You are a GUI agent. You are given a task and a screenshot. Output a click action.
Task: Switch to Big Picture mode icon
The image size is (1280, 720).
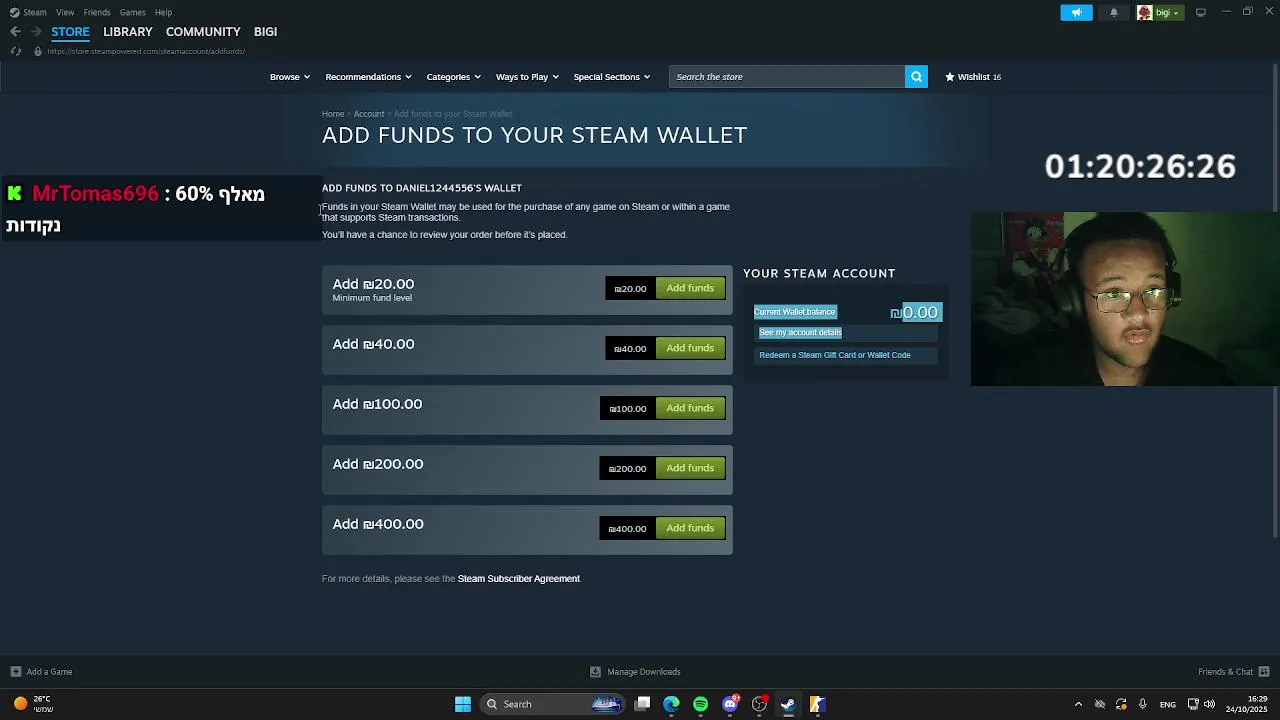tap(1201, 12)
